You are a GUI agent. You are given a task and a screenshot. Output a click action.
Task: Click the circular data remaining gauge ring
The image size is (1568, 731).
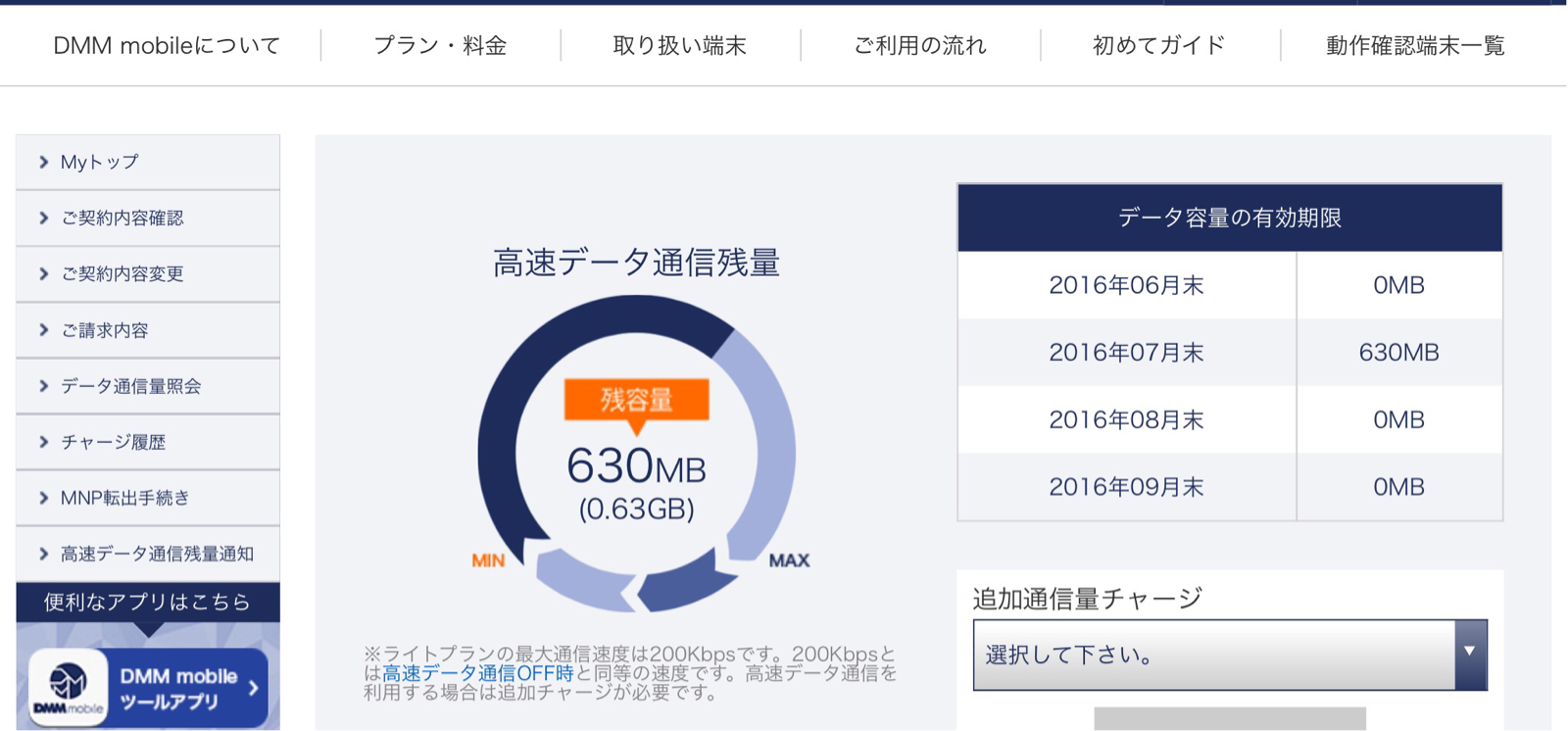[636, 454]
